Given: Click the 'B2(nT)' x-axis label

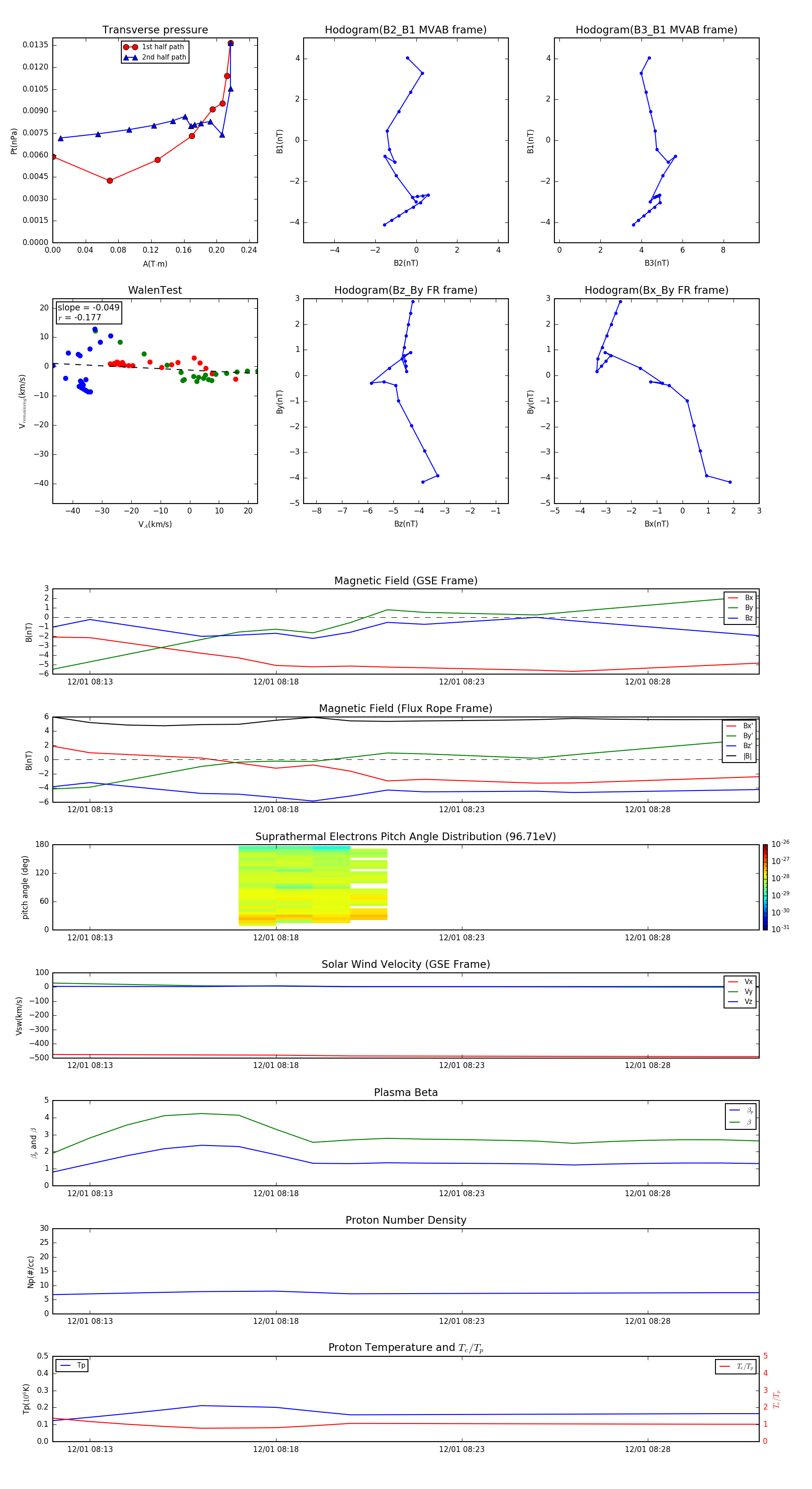Looking at the screenshot, I should point(406,263).
